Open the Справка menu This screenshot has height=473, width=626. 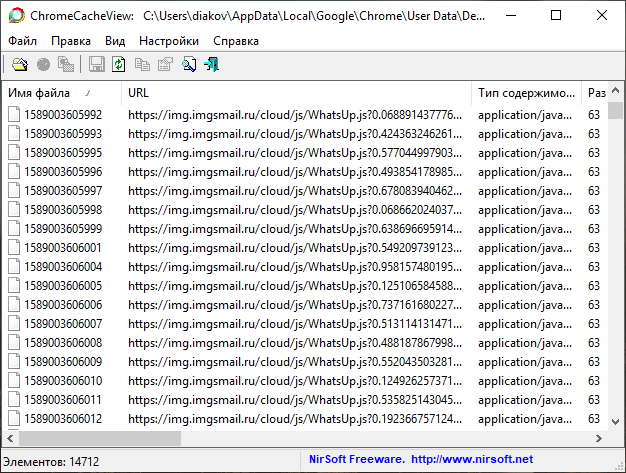tap(236, 41)
